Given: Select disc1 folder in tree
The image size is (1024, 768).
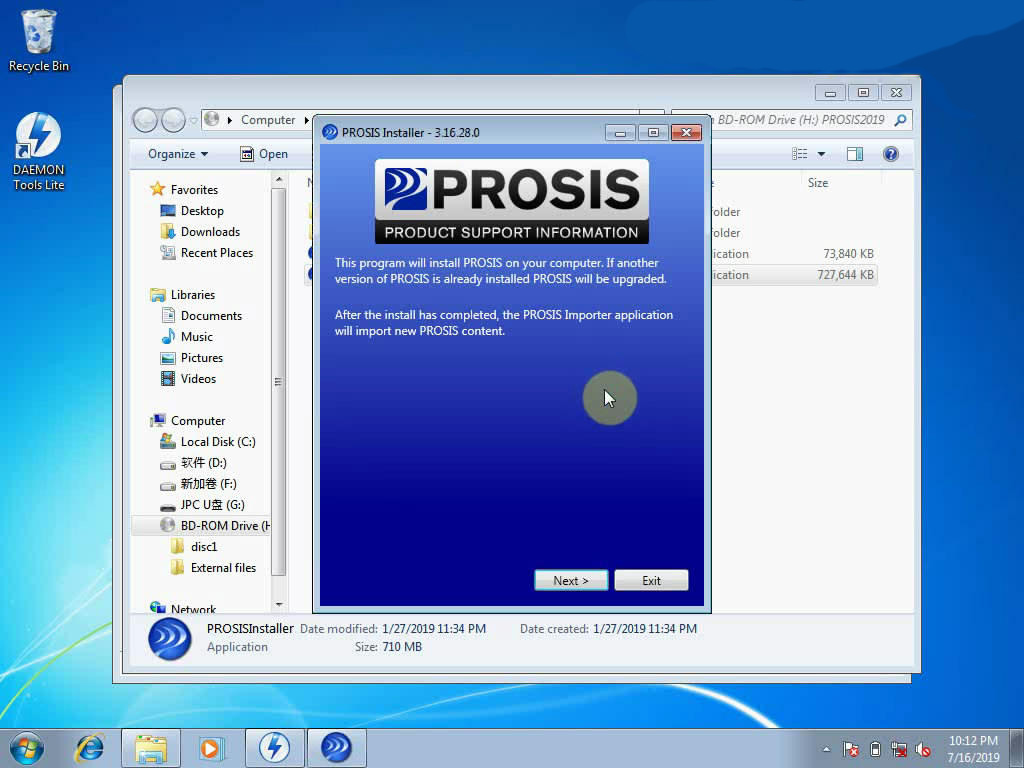Looking at the screenshot, I should tap(204, 546).
